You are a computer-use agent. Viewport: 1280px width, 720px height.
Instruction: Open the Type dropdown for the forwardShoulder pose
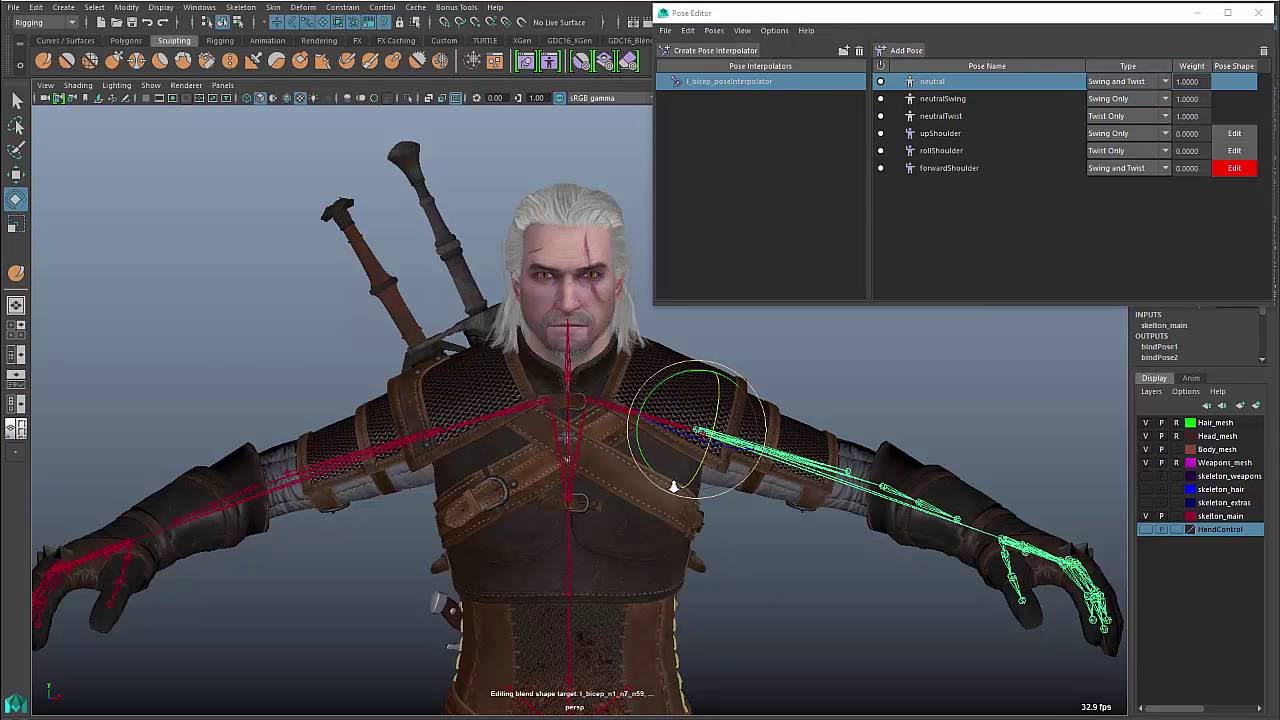pos(1128,168)
